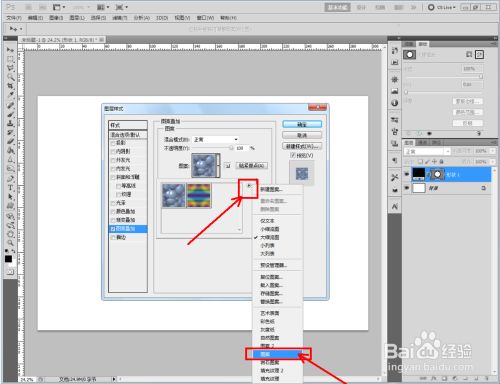Open the History panel icon in dock
This screenshot has height=384, width=500.
pos(395,51)
